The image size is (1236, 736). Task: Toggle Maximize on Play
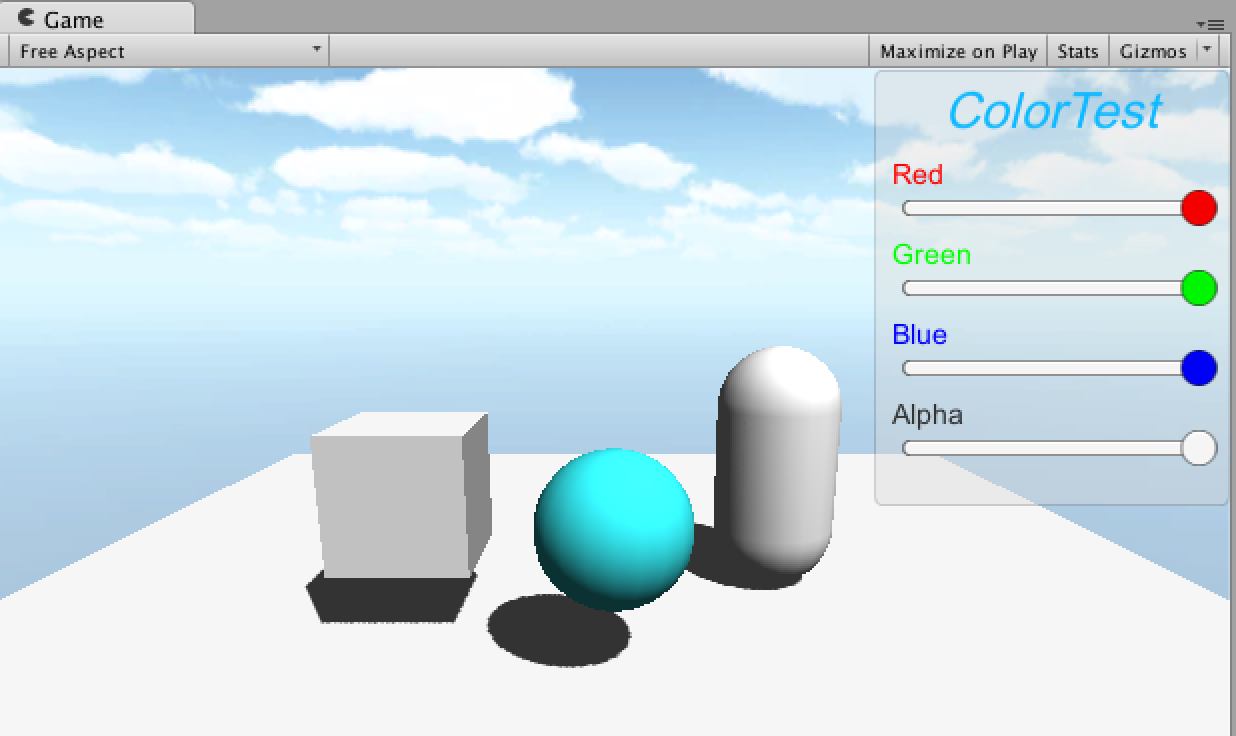coord(958,51)
